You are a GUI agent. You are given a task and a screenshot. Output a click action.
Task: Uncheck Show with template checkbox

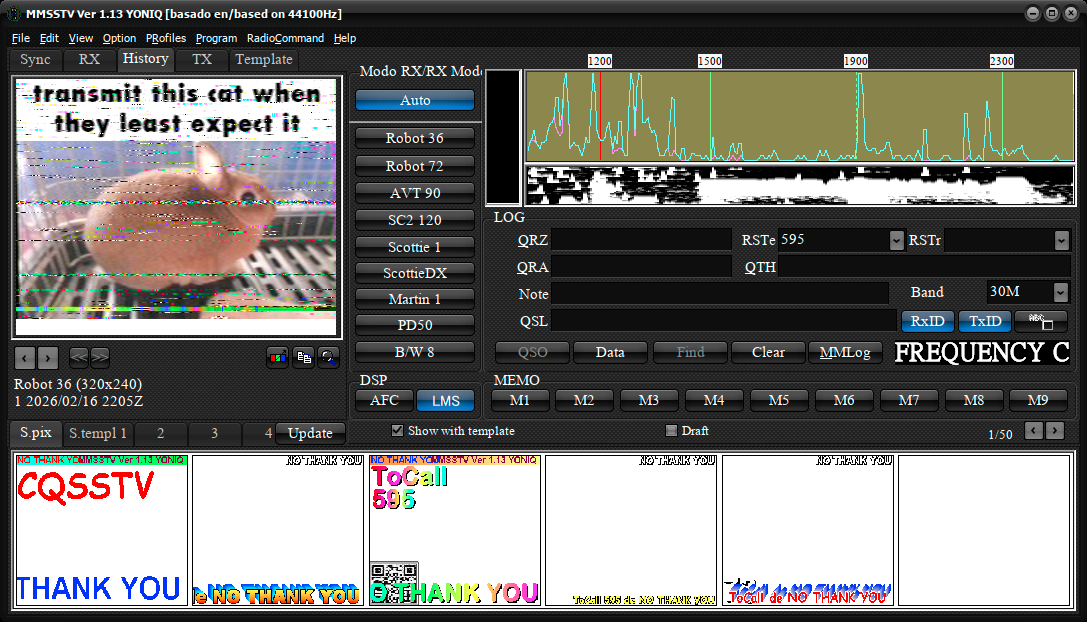(398, 431)
